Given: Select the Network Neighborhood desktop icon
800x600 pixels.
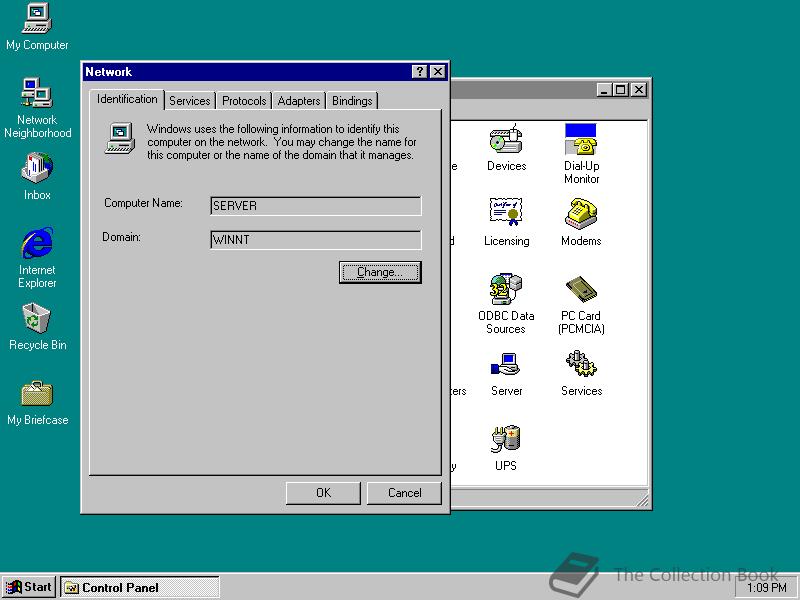Looking at the screenshot, I should click(x=37, y=107).
